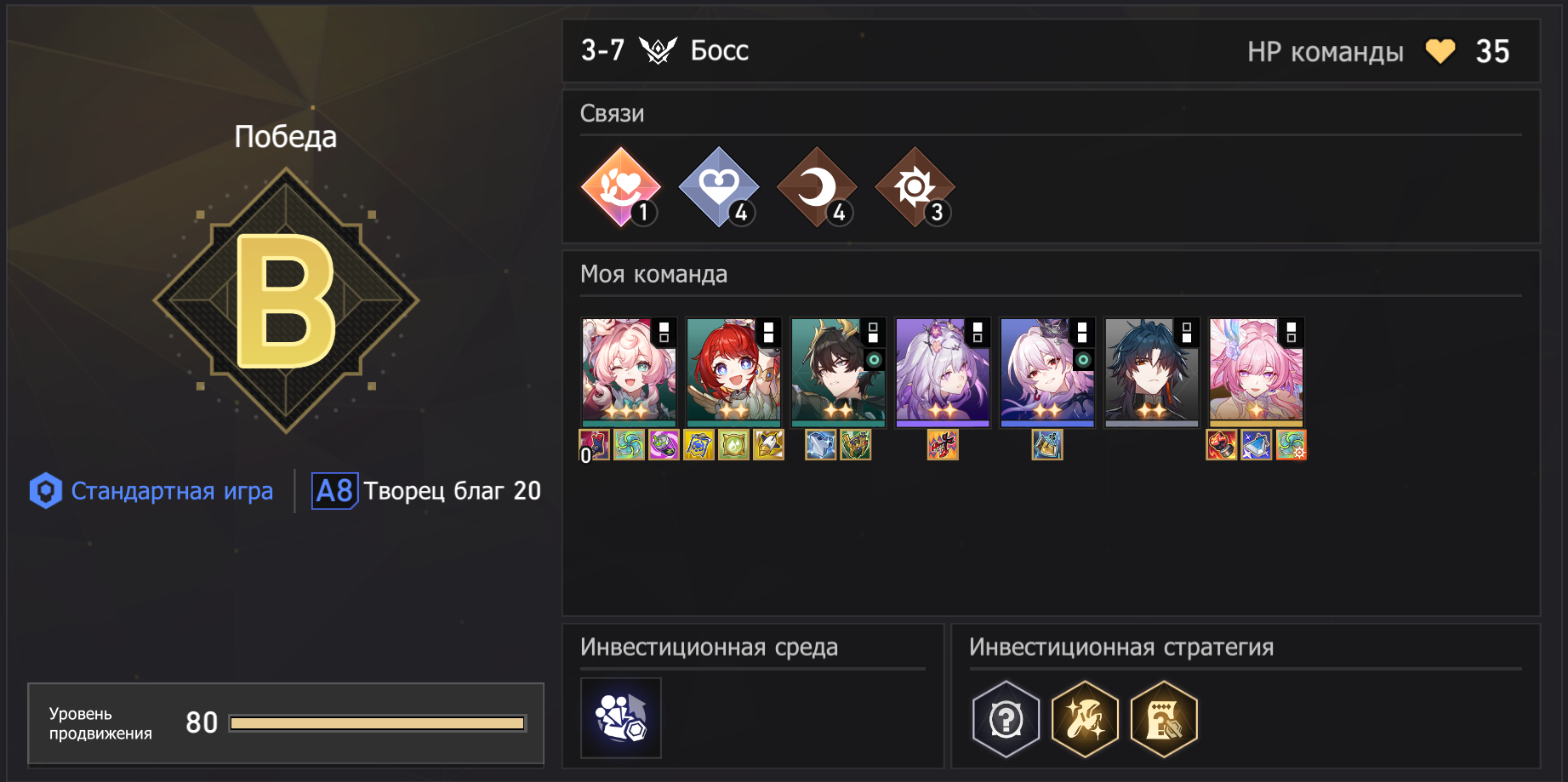Click the dark blue-haired male character portrait

coord(1152,373)
